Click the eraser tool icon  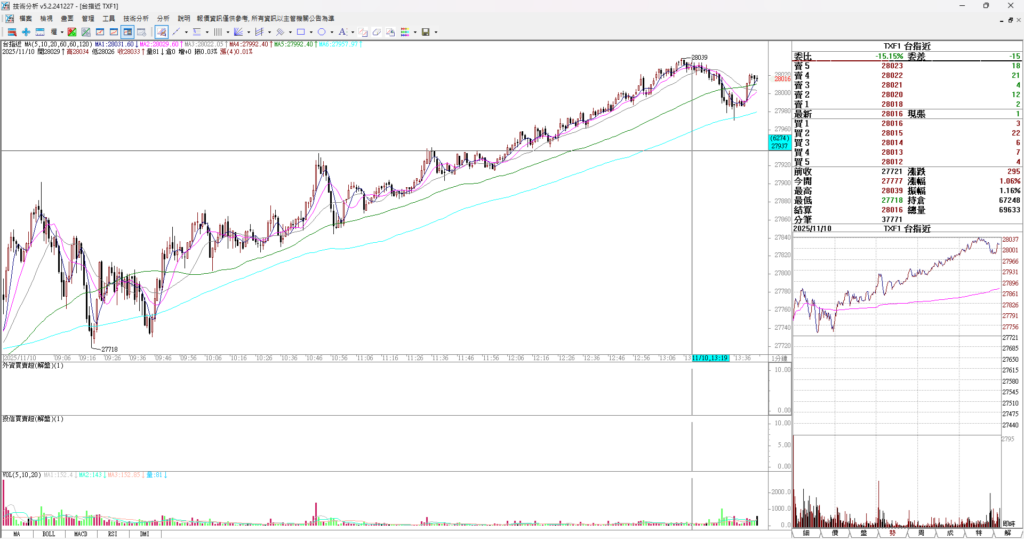(377, 32)
